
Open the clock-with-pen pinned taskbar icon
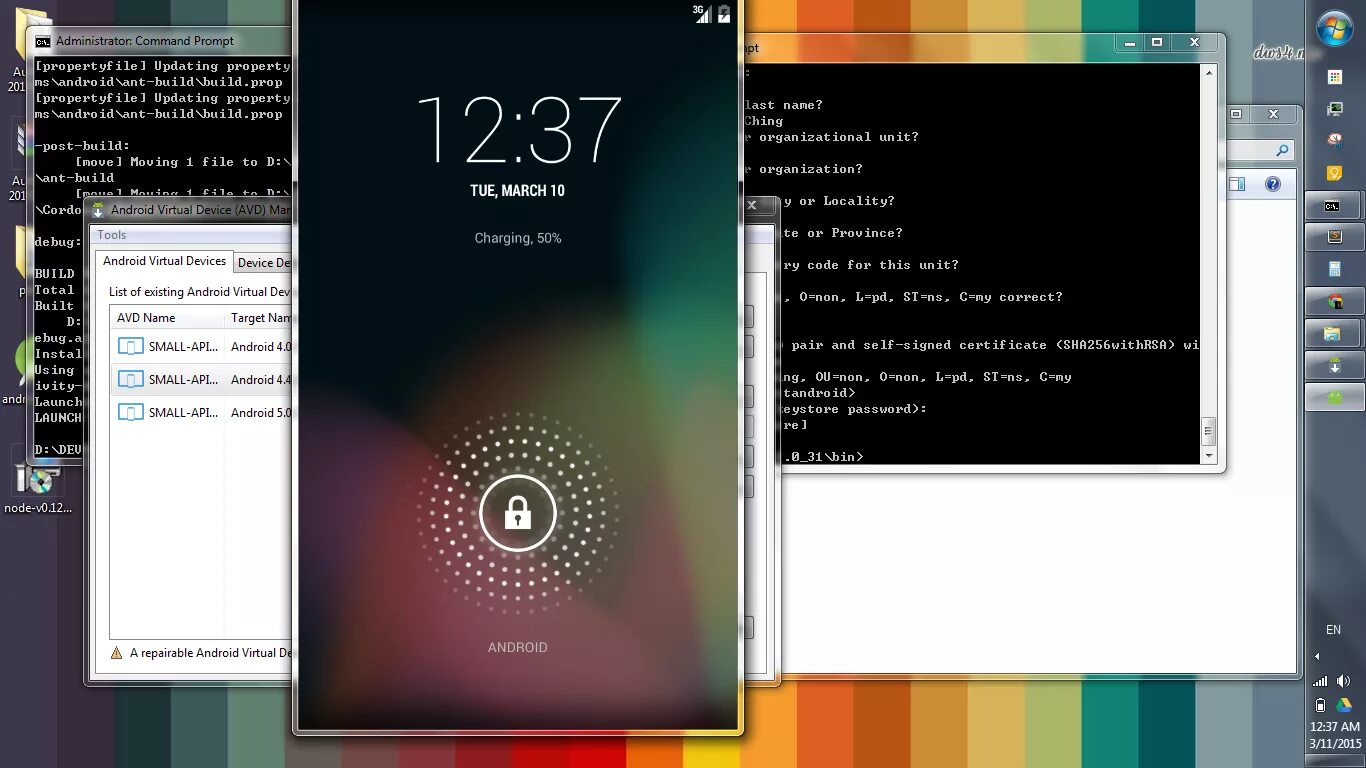coord(1334,140)
